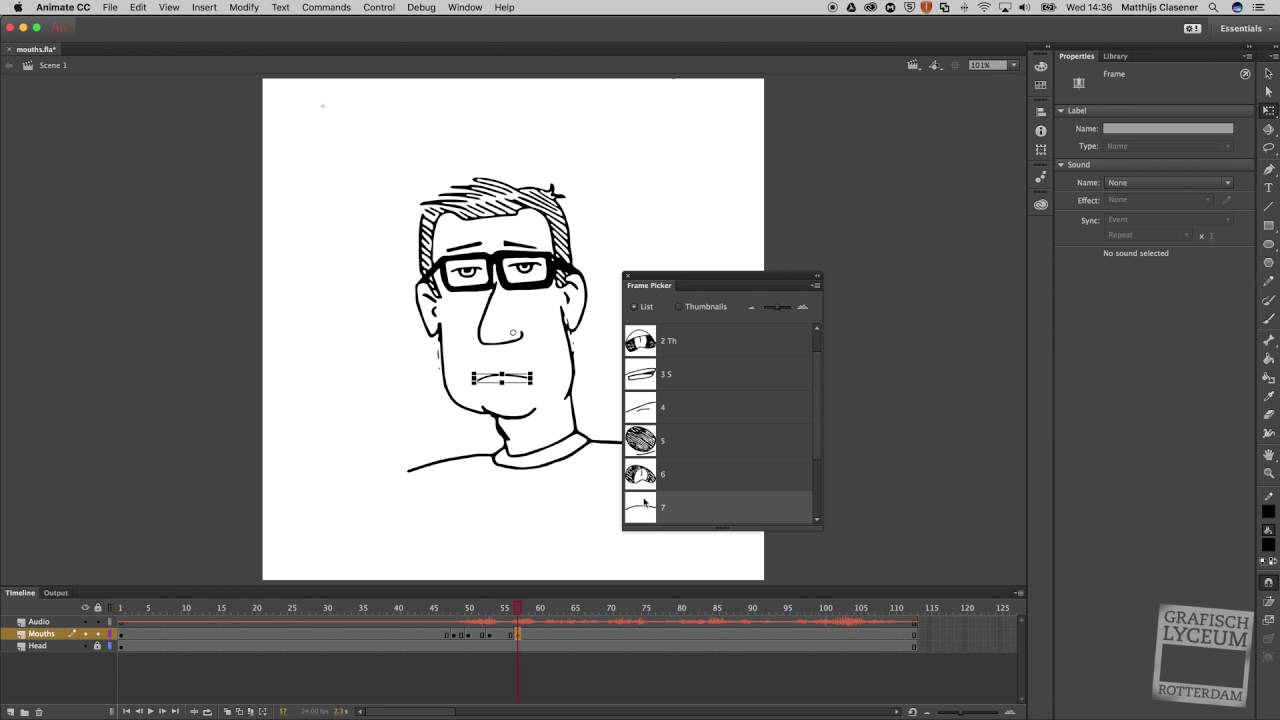Click the New Layer icon in timeline
1280x720 pixels.
[11, 712]
